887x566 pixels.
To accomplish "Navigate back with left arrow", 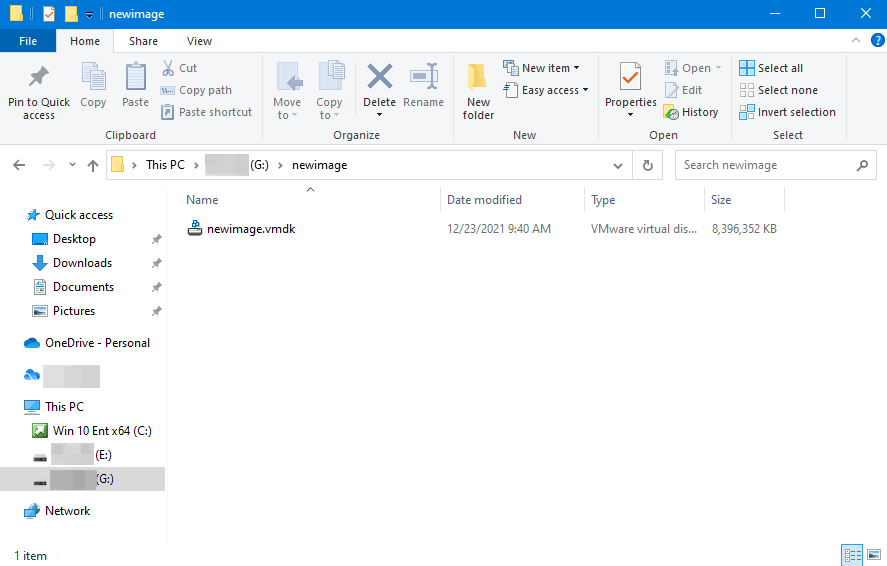I will 19,165.
